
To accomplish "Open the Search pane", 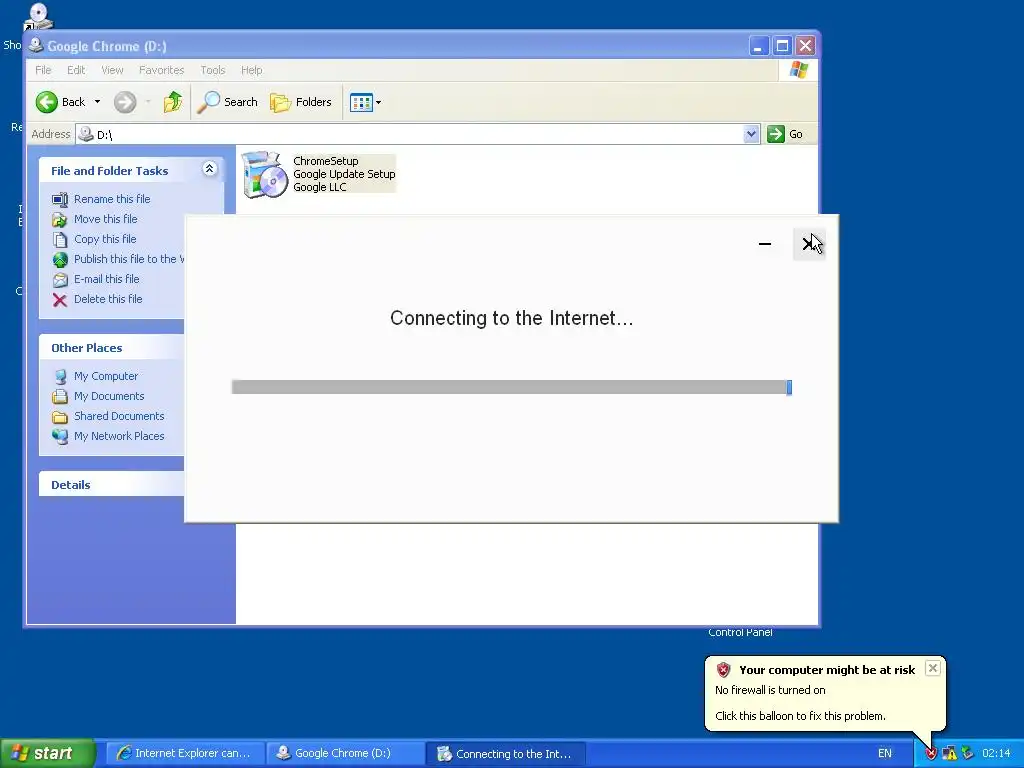I will click(x=227, y=102).
